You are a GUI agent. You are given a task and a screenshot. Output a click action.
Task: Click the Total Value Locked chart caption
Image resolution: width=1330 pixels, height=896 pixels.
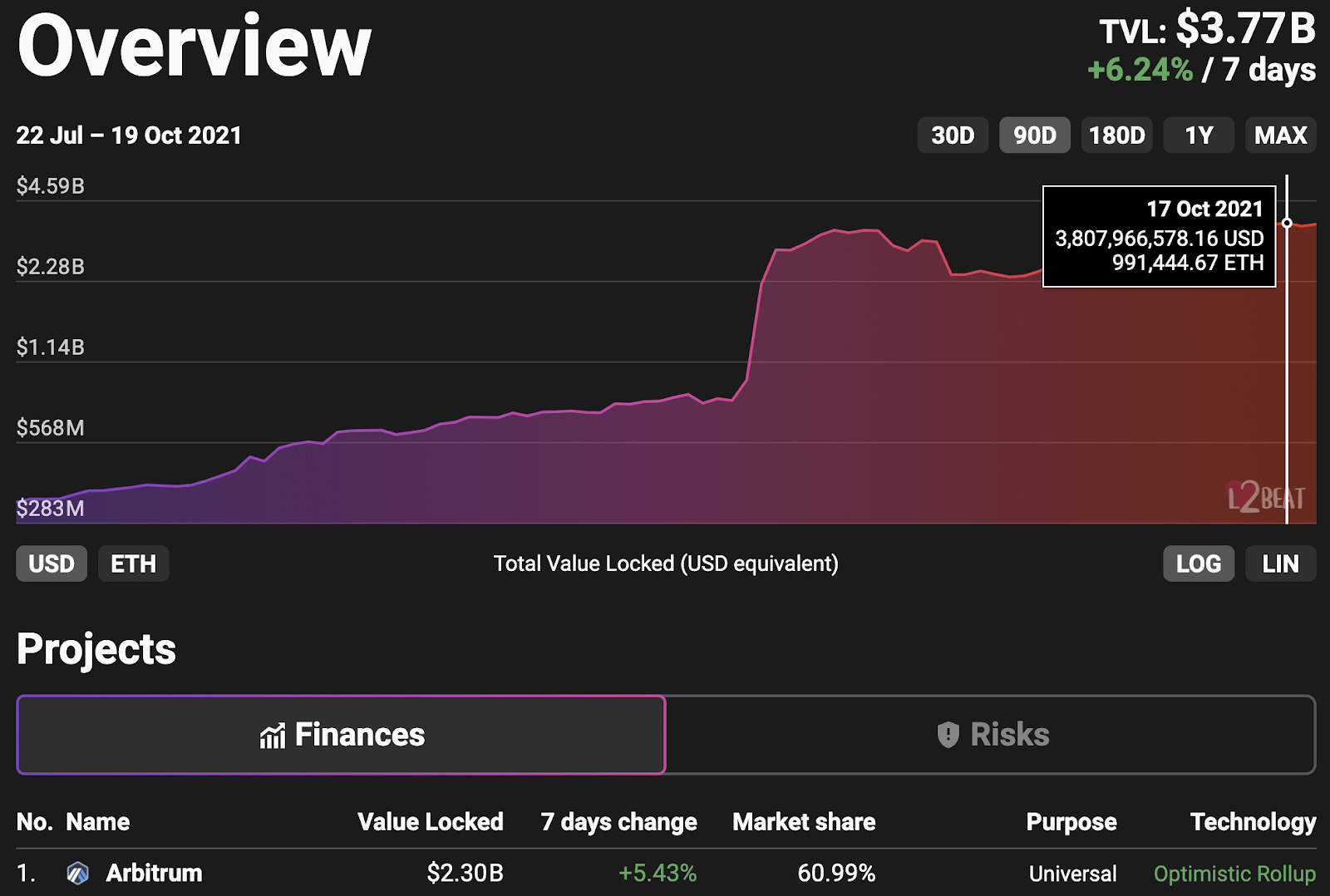click(666, 564)
